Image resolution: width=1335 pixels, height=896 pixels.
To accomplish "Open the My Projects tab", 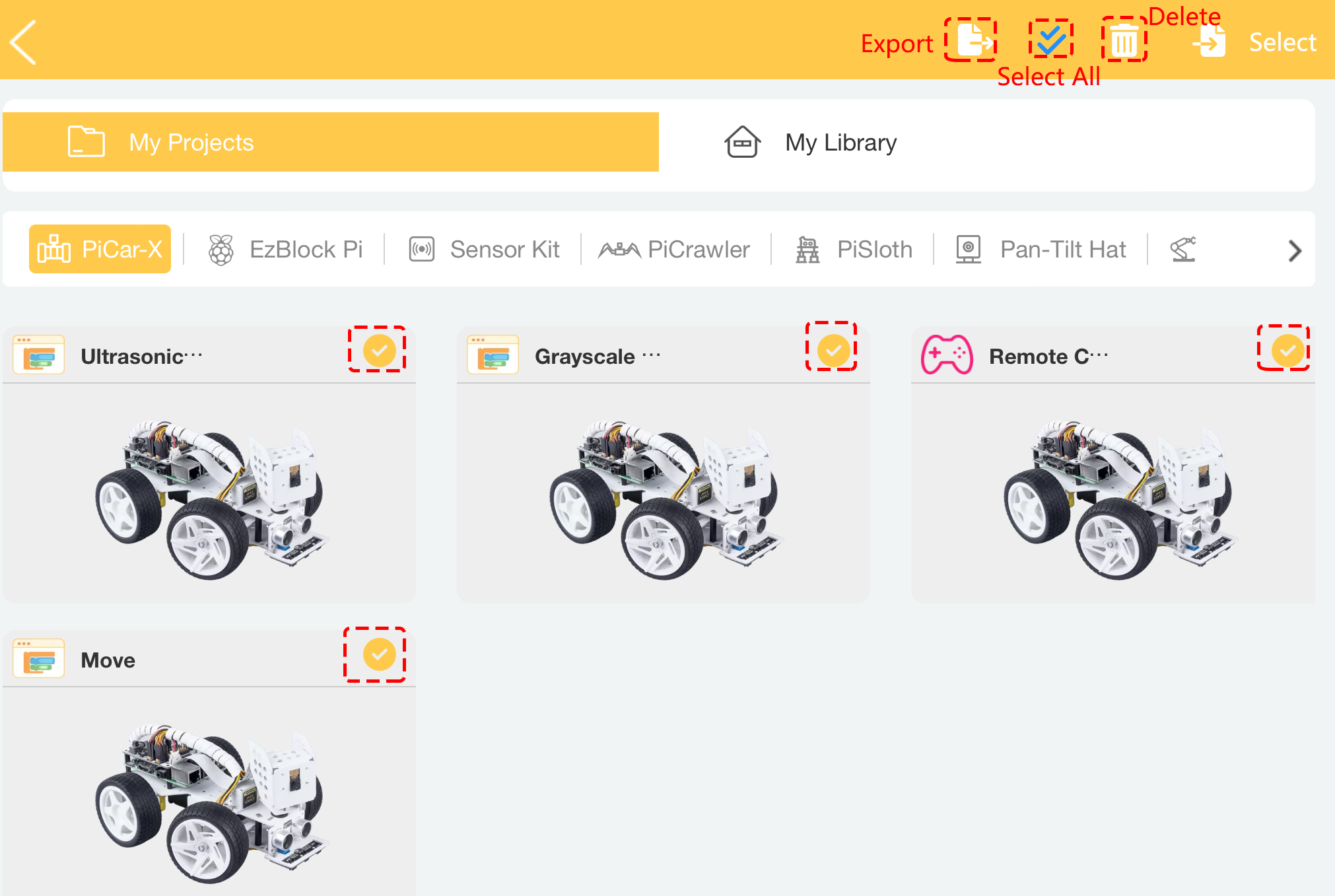I will click(331, 142).
